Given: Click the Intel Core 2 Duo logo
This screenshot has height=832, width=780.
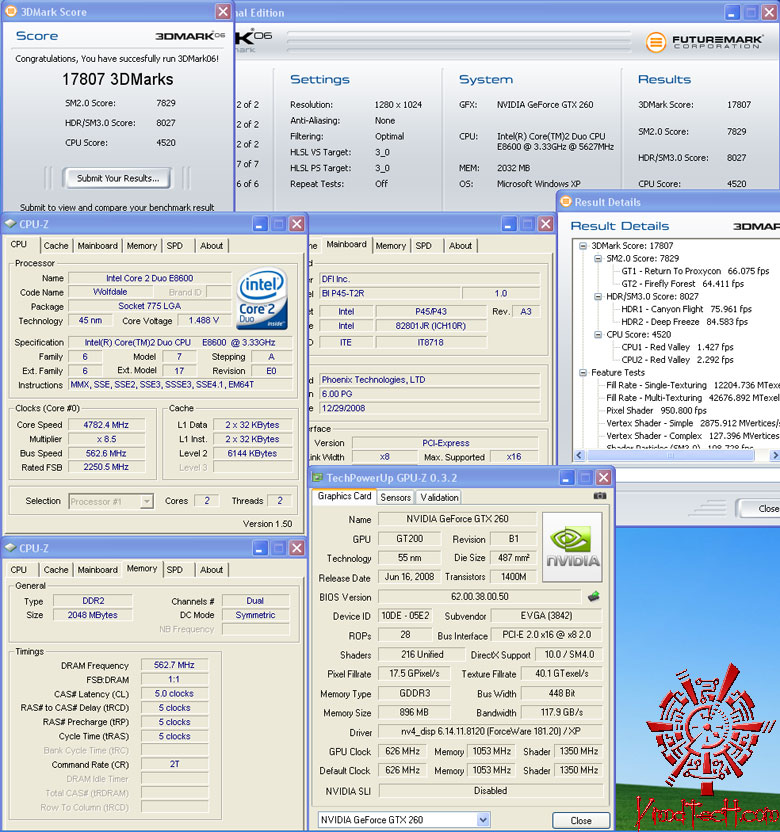Looking at the screenshot, I should point(262,299).
